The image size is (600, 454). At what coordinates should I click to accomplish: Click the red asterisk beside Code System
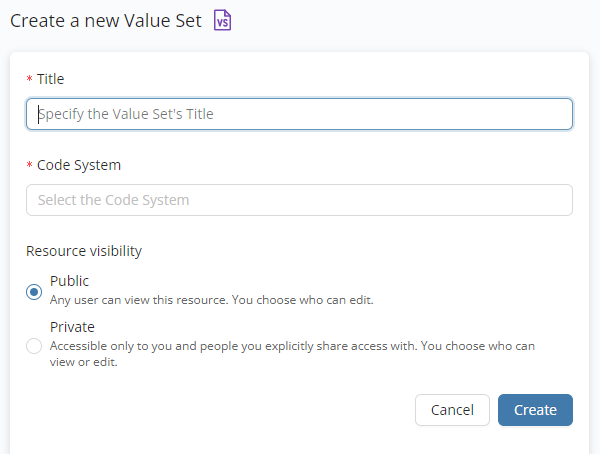(30, 166)
